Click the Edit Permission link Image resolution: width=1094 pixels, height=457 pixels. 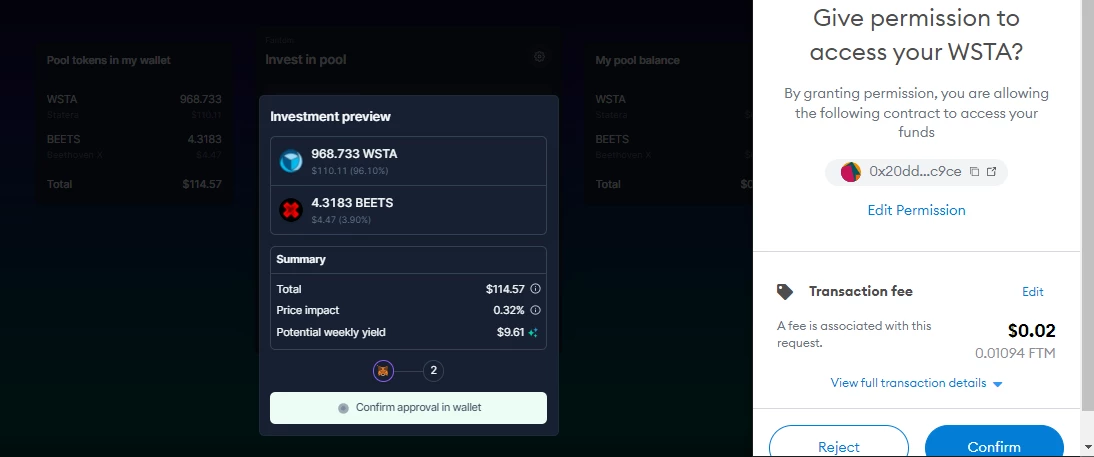click(x=916, y=210)
